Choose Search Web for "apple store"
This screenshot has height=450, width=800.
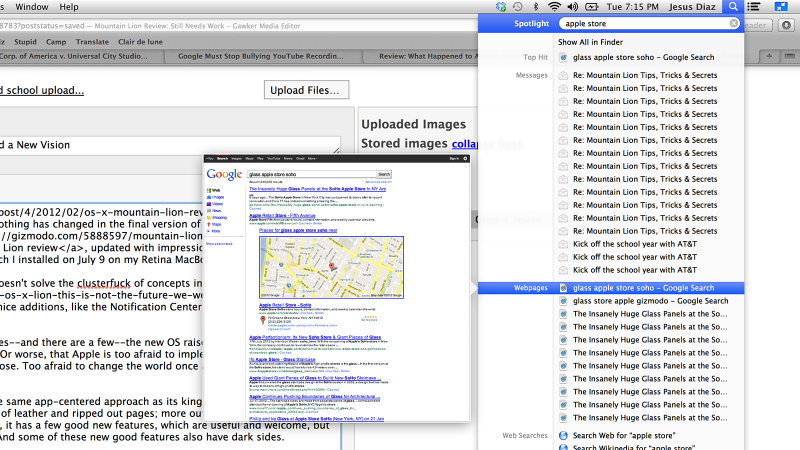[x=624, y=436]
